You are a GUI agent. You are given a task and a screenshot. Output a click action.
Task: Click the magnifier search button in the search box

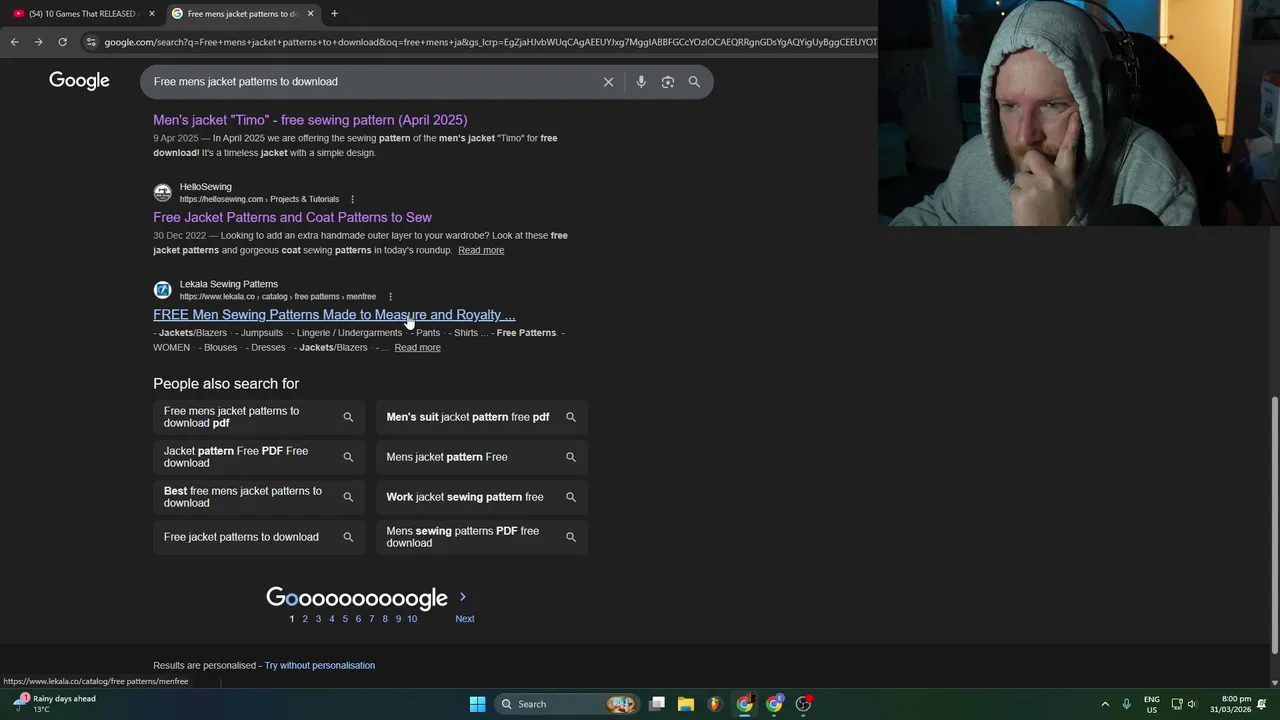tap(694, 82)
